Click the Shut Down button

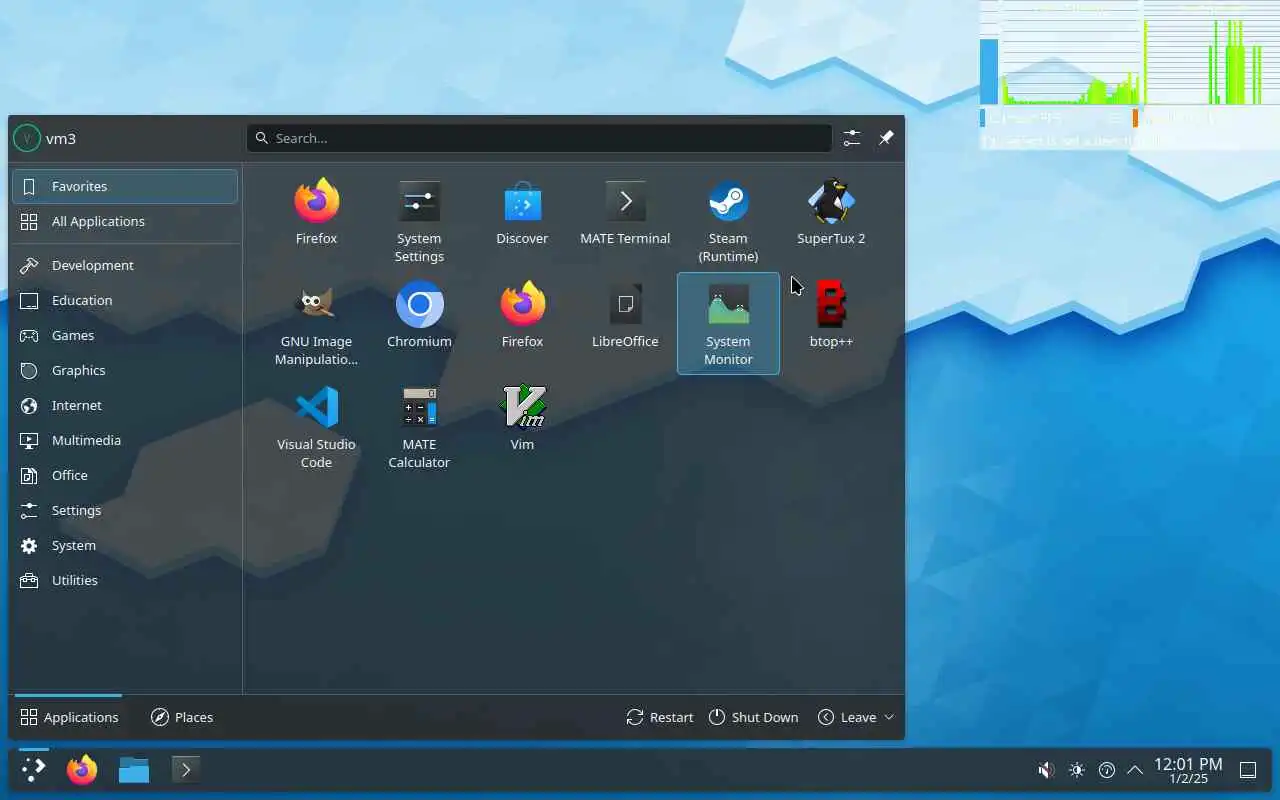pyautogui.click(x=753, y=717)
